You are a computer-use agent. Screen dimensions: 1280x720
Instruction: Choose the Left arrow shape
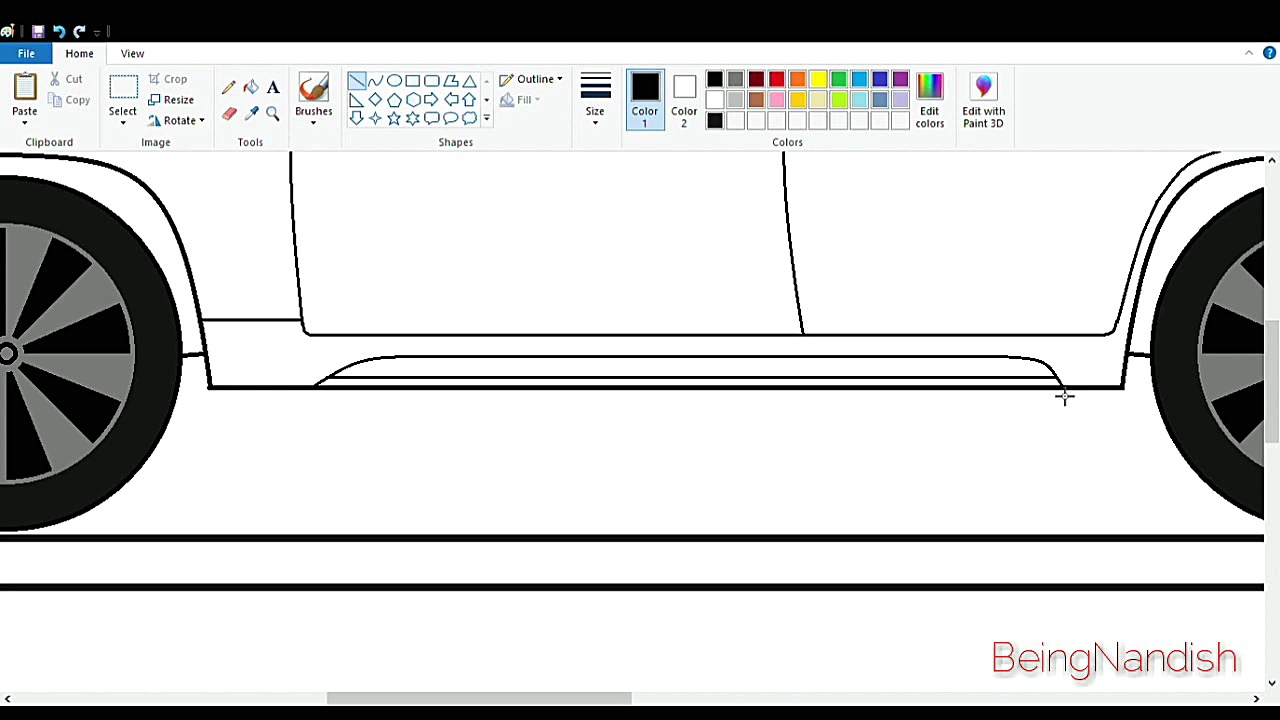click(x=451, y=100)
